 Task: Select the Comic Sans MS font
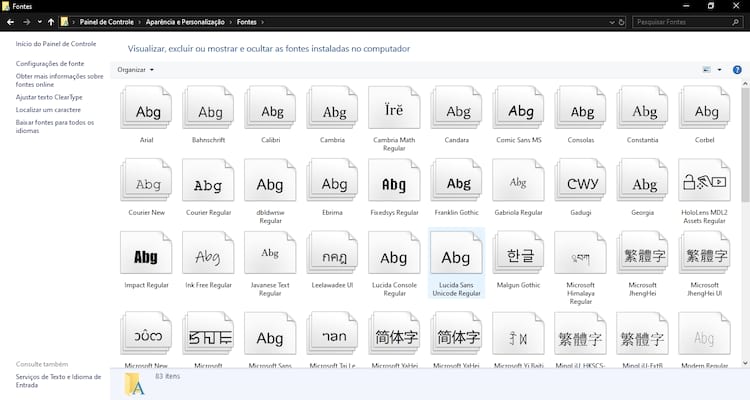518,108
